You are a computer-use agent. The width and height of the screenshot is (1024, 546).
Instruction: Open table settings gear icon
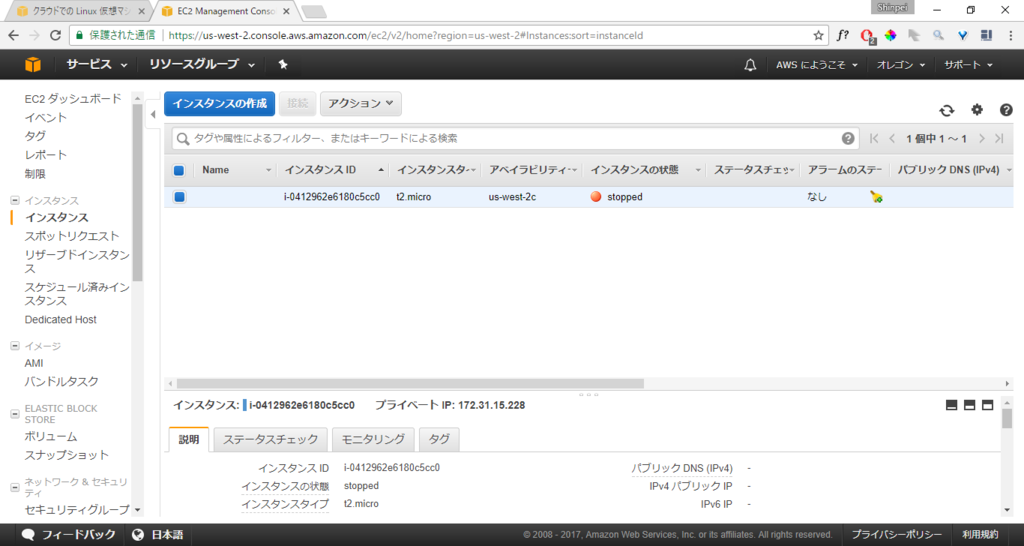[x=977, y=110]
